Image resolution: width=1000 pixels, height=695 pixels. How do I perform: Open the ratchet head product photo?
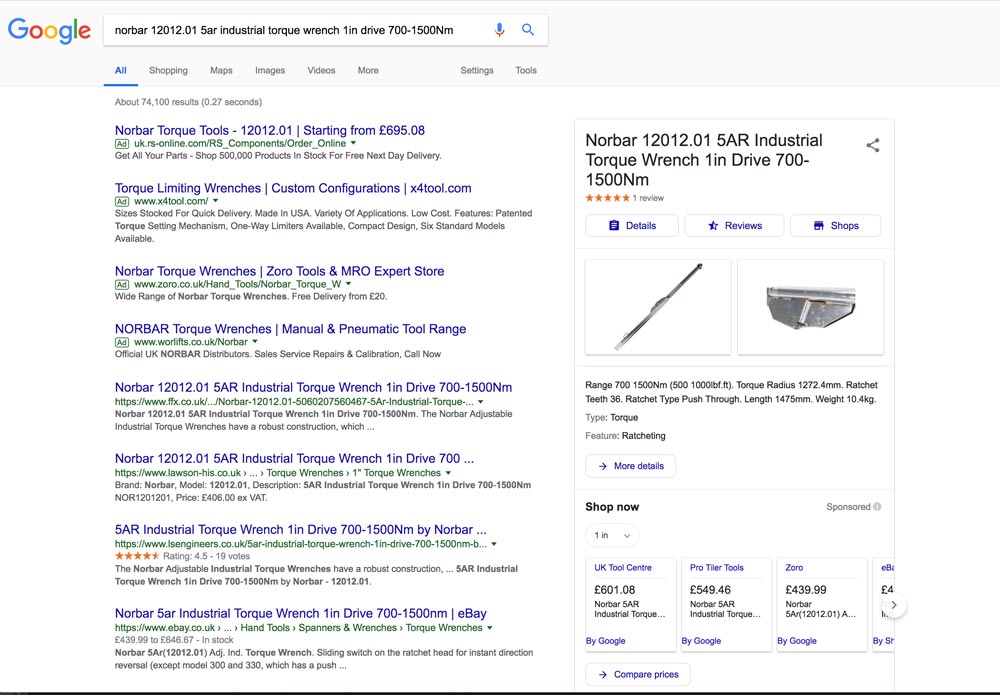click(x=811, y=307)
